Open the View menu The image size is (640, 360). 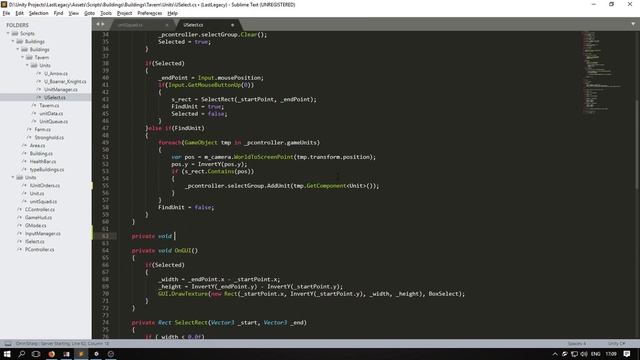coord(73,13)
